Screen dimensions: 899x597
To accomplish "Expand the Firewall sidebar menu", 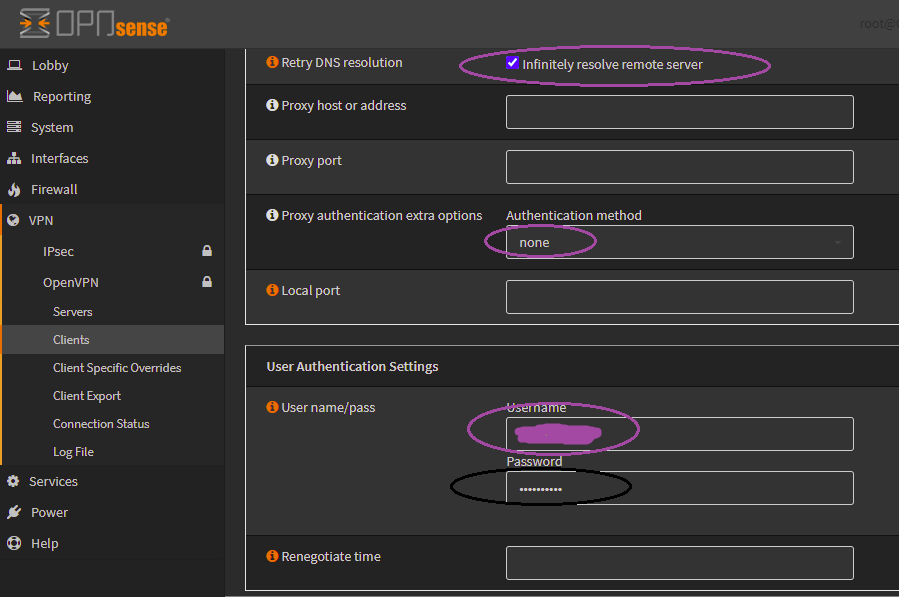I will (x=53, y=189).
